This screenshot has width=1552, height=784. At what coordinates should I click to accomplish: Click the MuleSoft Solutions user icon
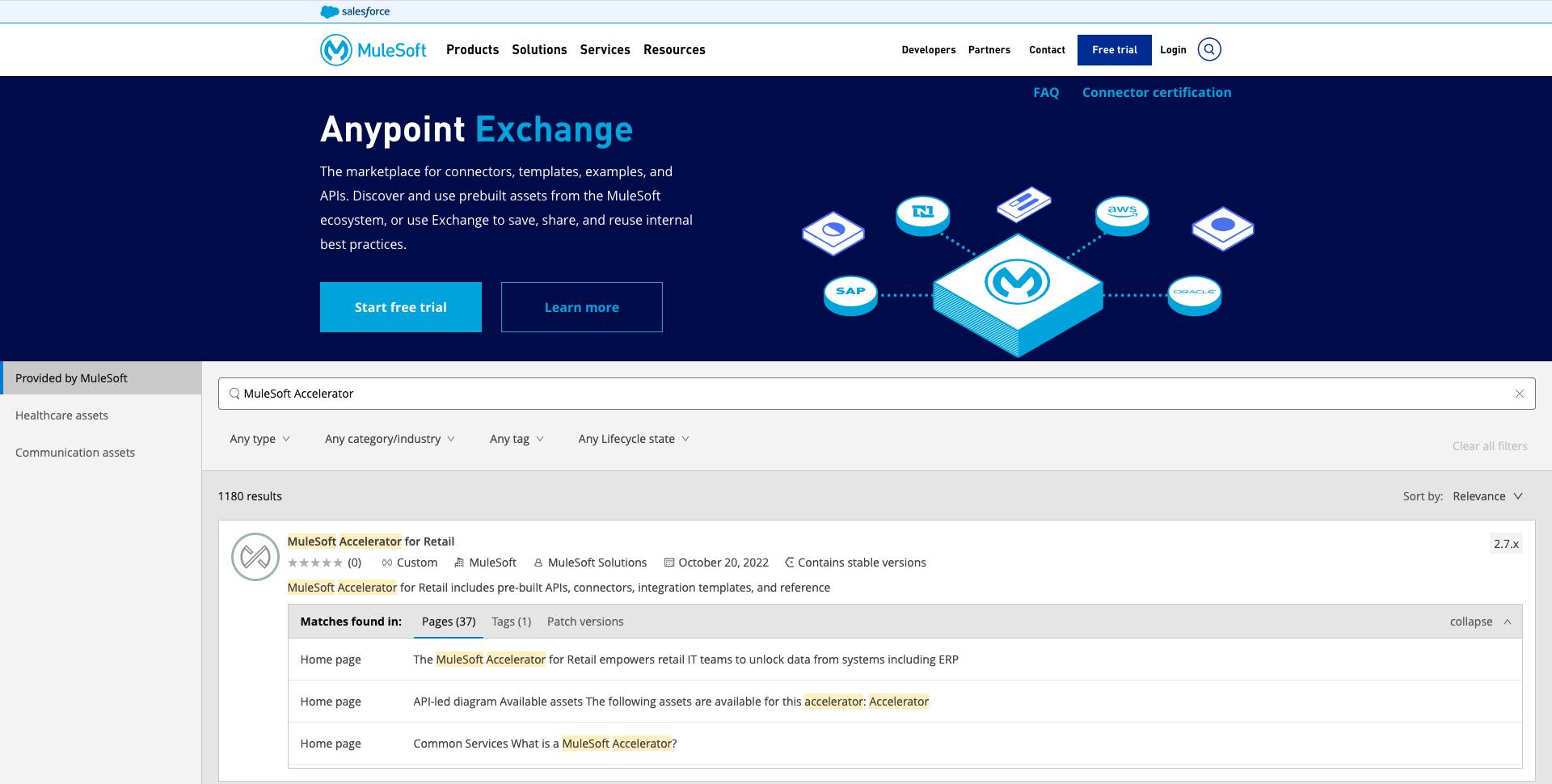[538, 563]
